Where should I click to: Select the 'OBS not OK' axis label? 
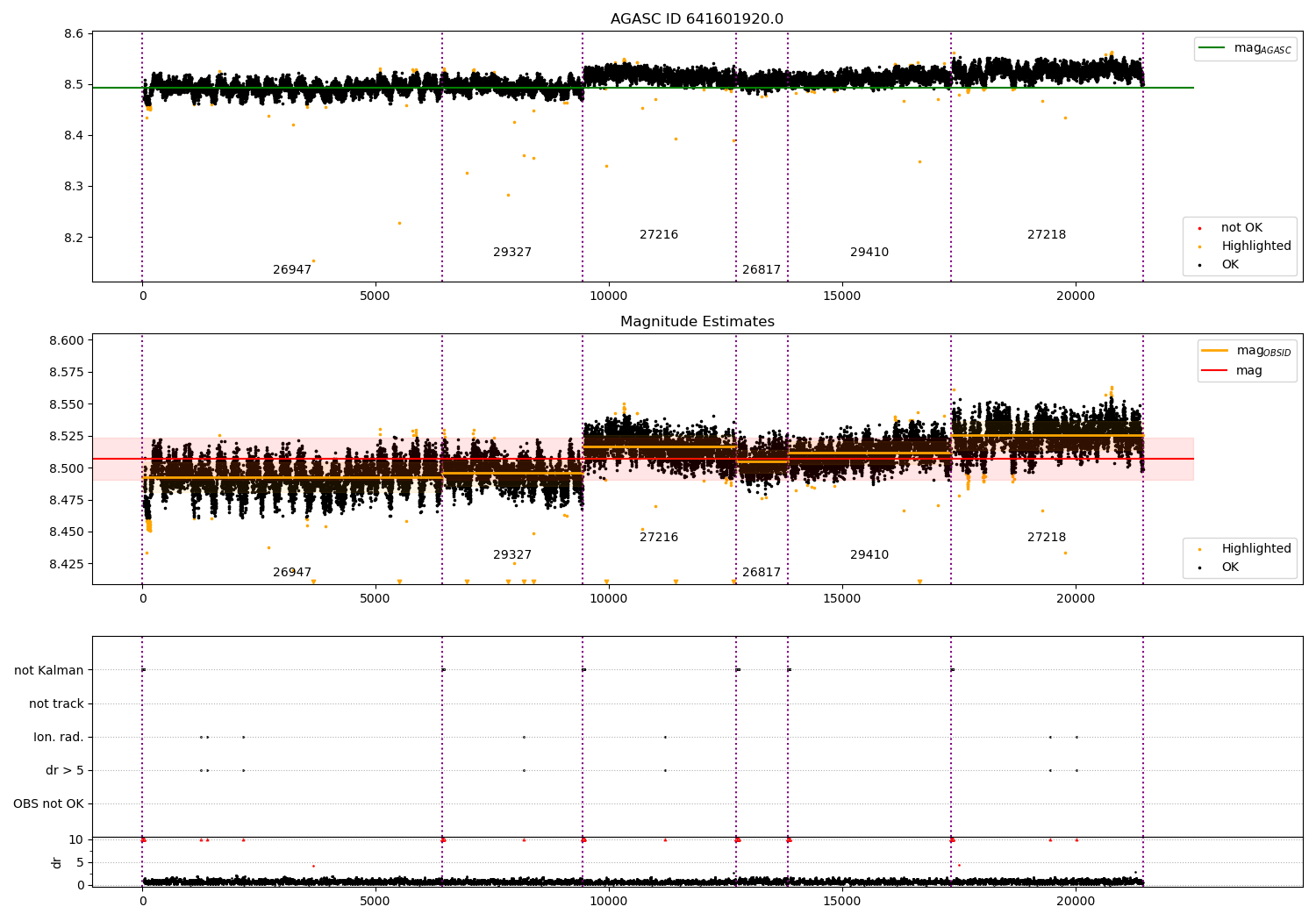48,803
